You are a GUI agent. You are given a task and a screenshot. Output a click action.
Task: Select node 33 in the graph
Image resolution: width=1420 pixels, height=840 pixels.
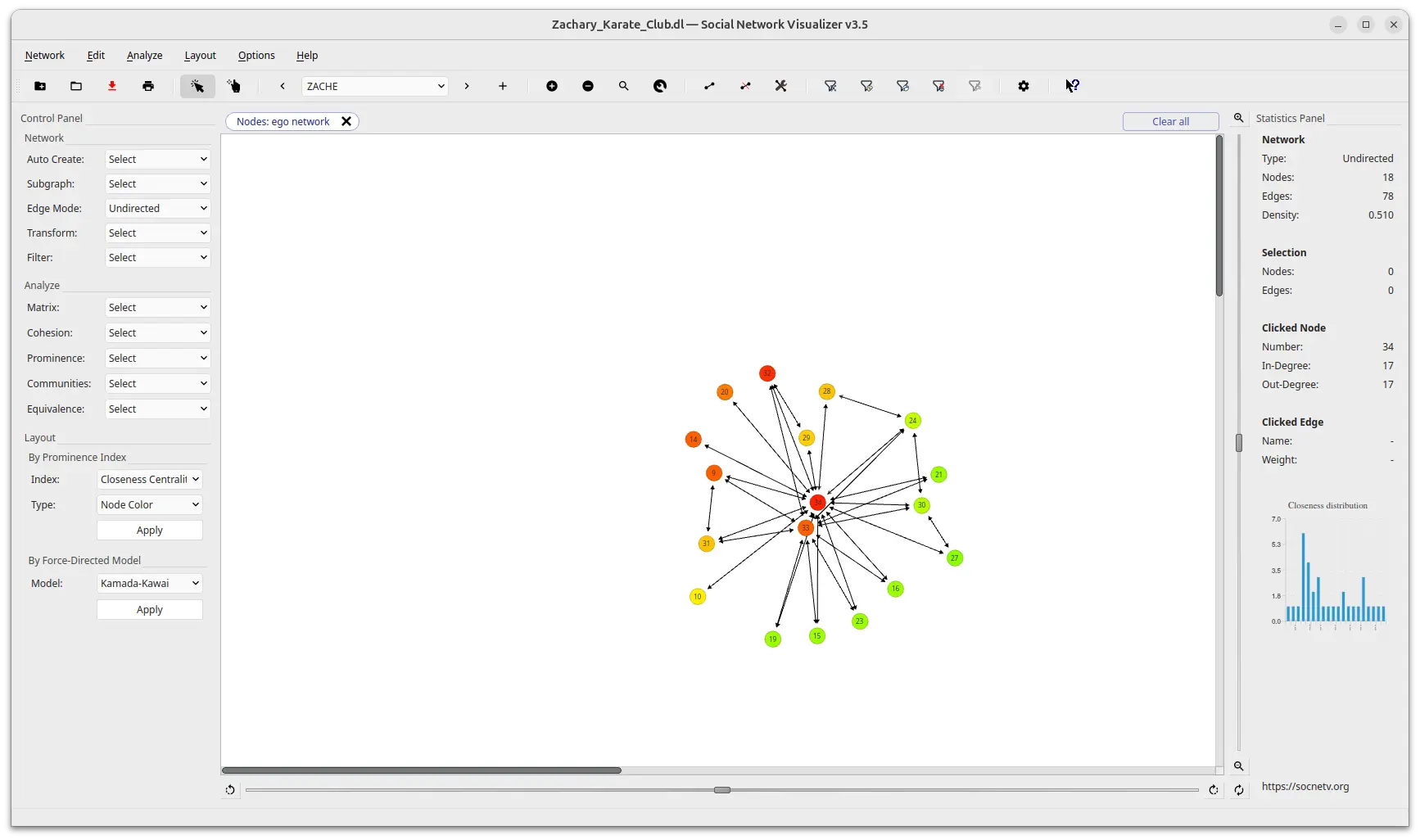(806, 528)
